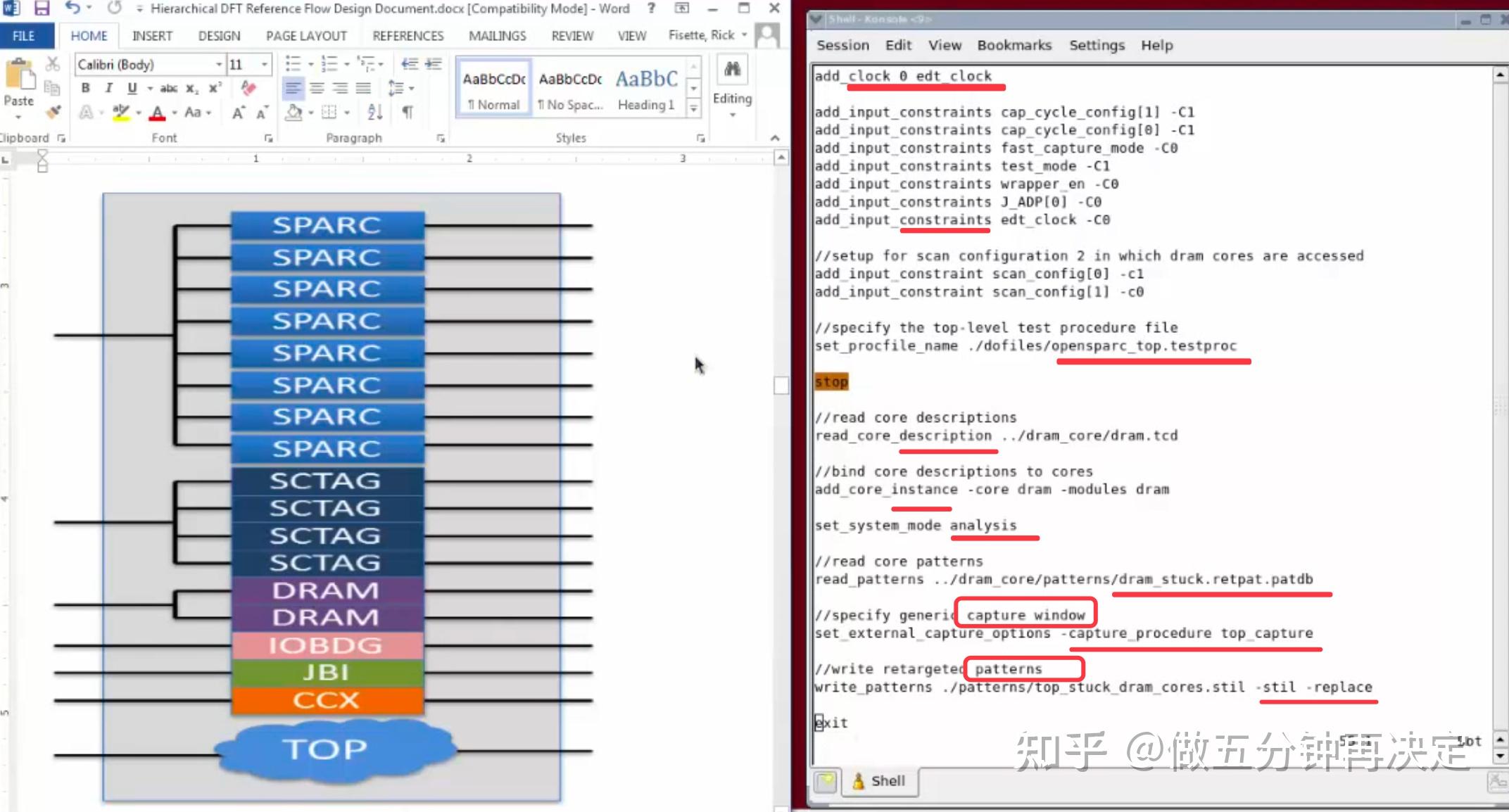Viewport: 1509px width, 812px height.
Task: Open the font size dropdown
Action: pos(265,65)
